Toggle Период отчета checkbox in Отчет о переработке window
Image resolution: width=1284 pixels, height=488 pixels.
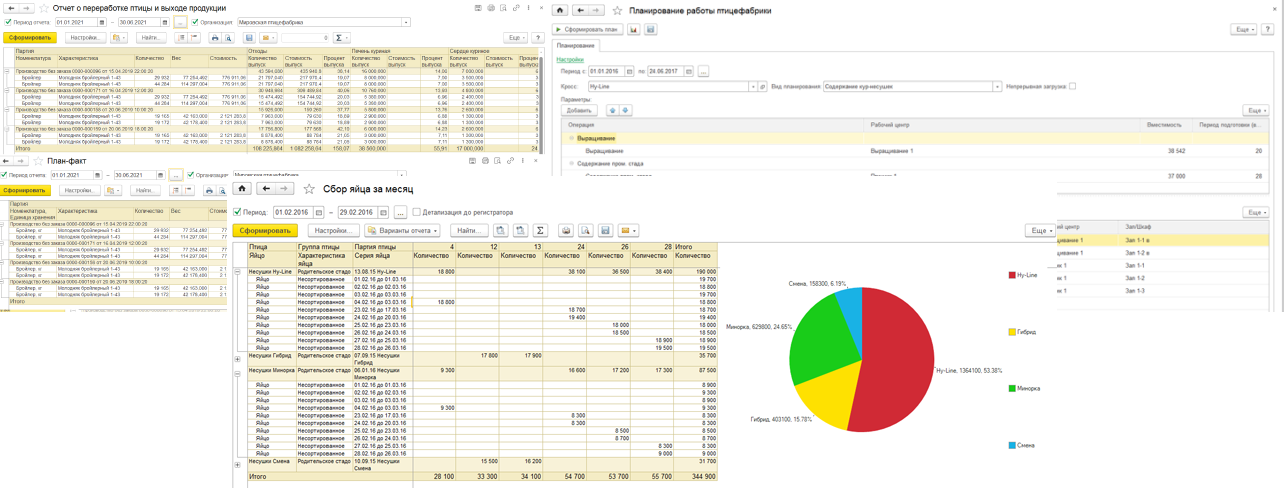point(8,22)
